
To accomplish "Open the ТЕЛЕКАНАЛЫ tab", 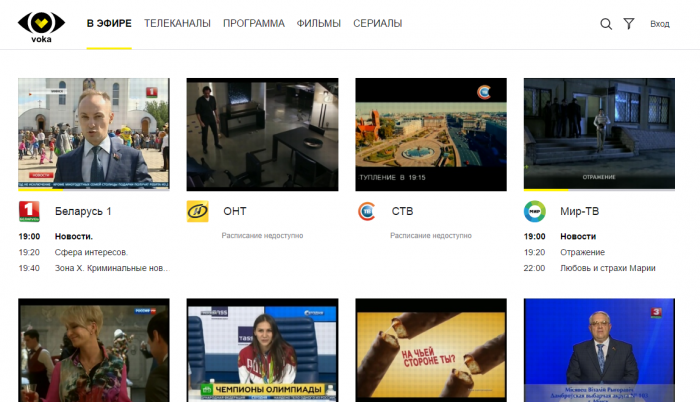I will 177,23.
